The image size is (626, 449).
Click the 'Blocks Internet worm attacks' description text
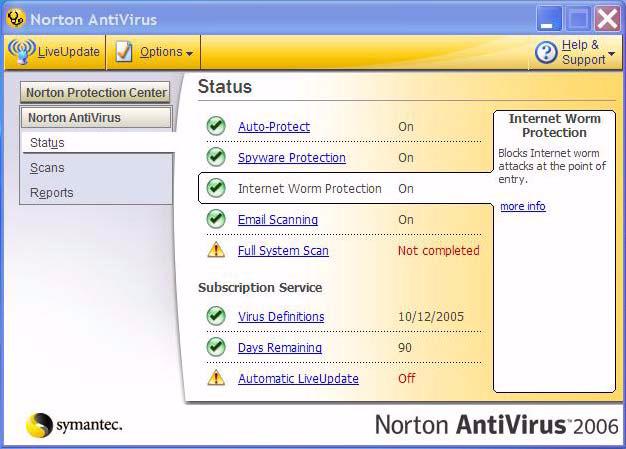[x=552, y=166]
